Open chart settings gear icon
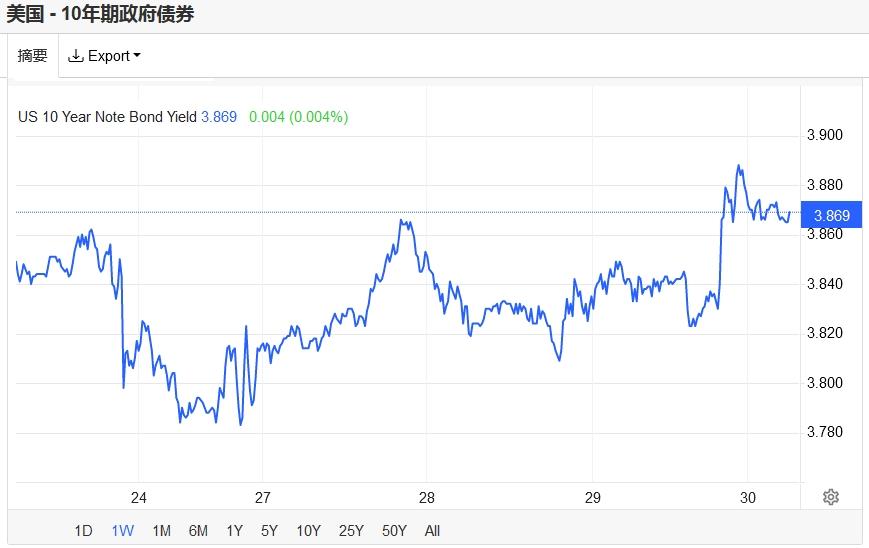Image resolution: width=869 pixels, height=548 pixels. point(830,497)
